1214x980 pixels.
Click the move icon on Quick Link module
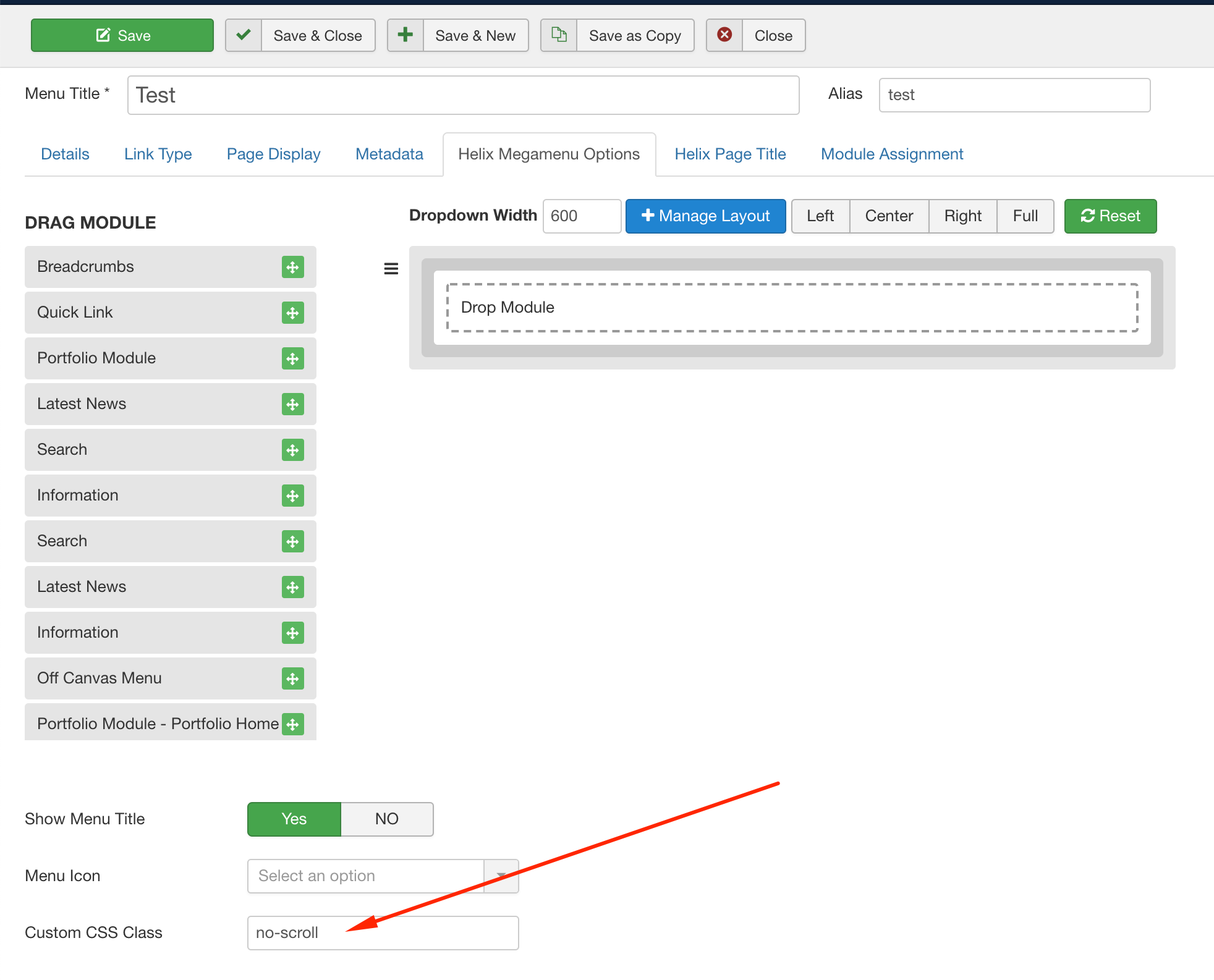coord(292,313)
